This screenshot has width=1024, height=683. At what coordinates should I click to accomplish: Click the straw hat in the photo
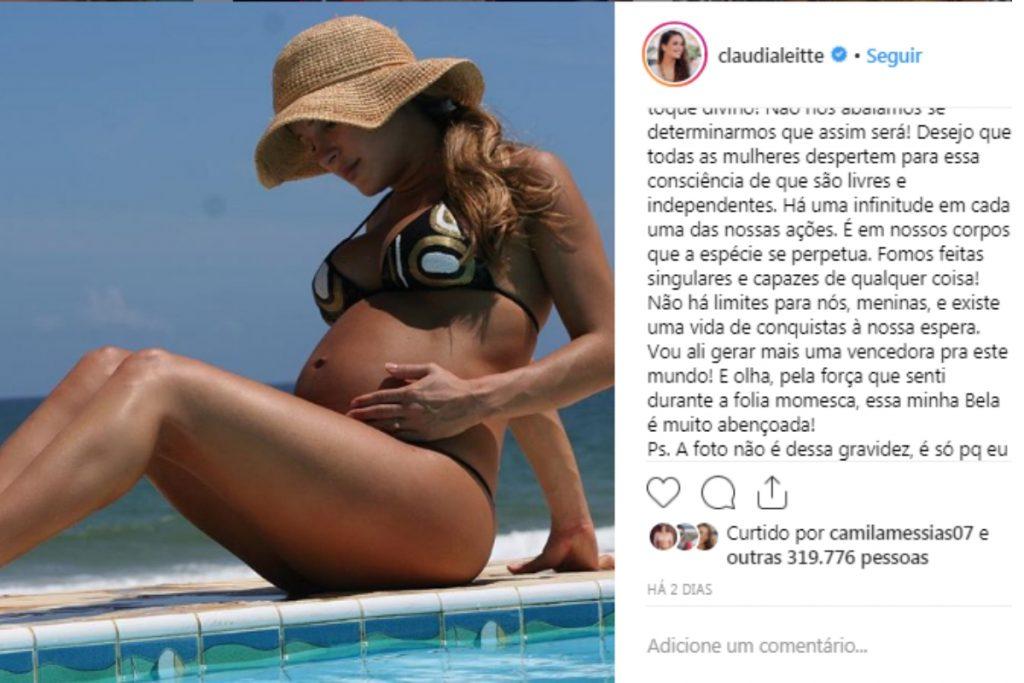369,98
